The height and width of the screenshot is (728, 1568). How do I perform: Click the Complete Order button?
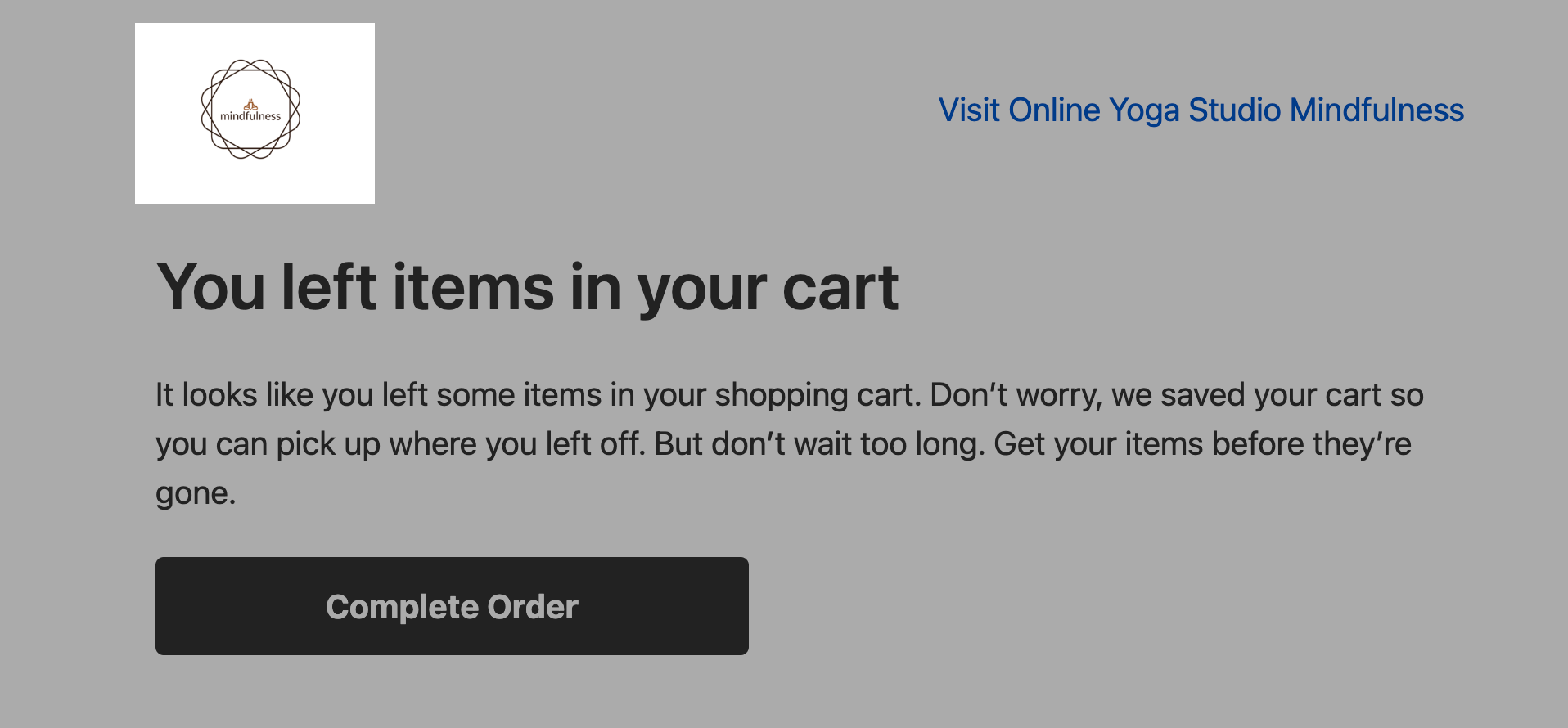pos(451,606)
